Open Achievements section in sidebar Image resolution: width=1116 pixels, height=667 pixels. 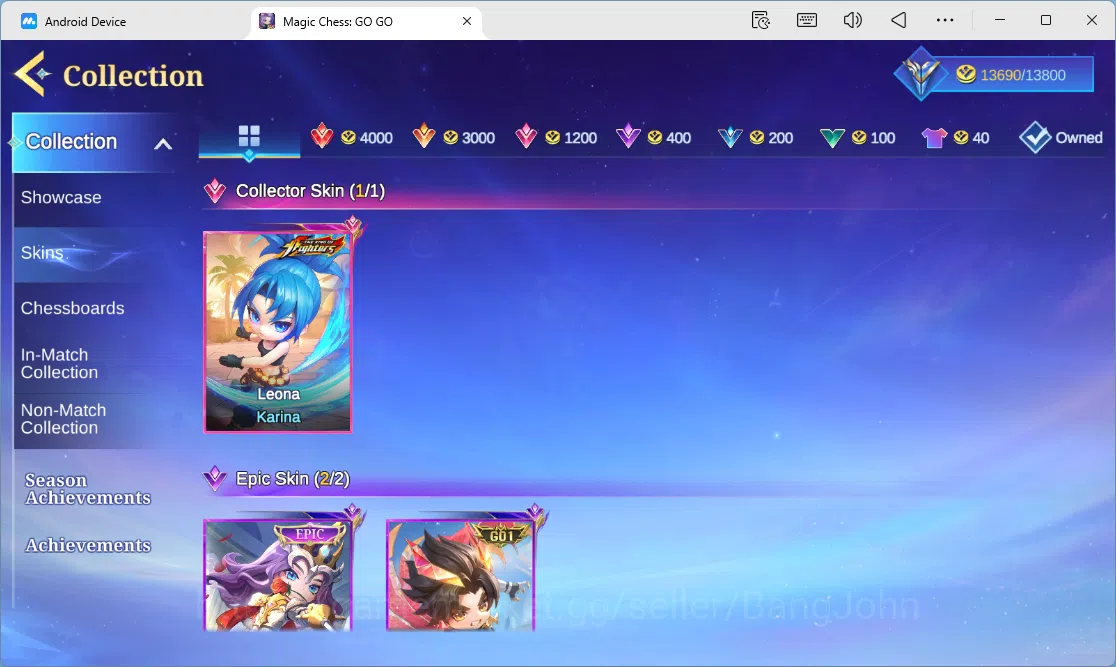[88, 545]
